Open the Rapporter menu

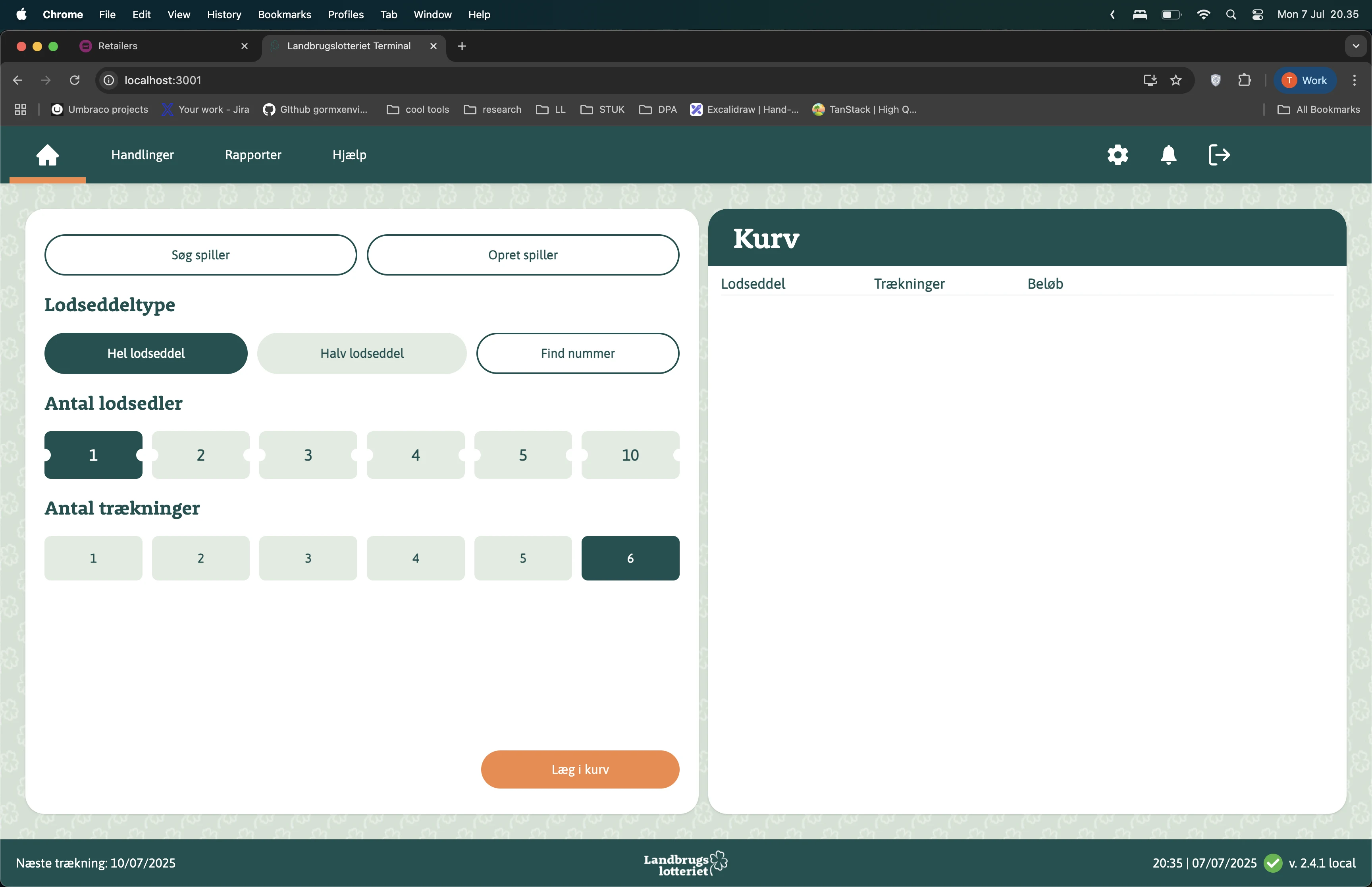tap(253, 155)
